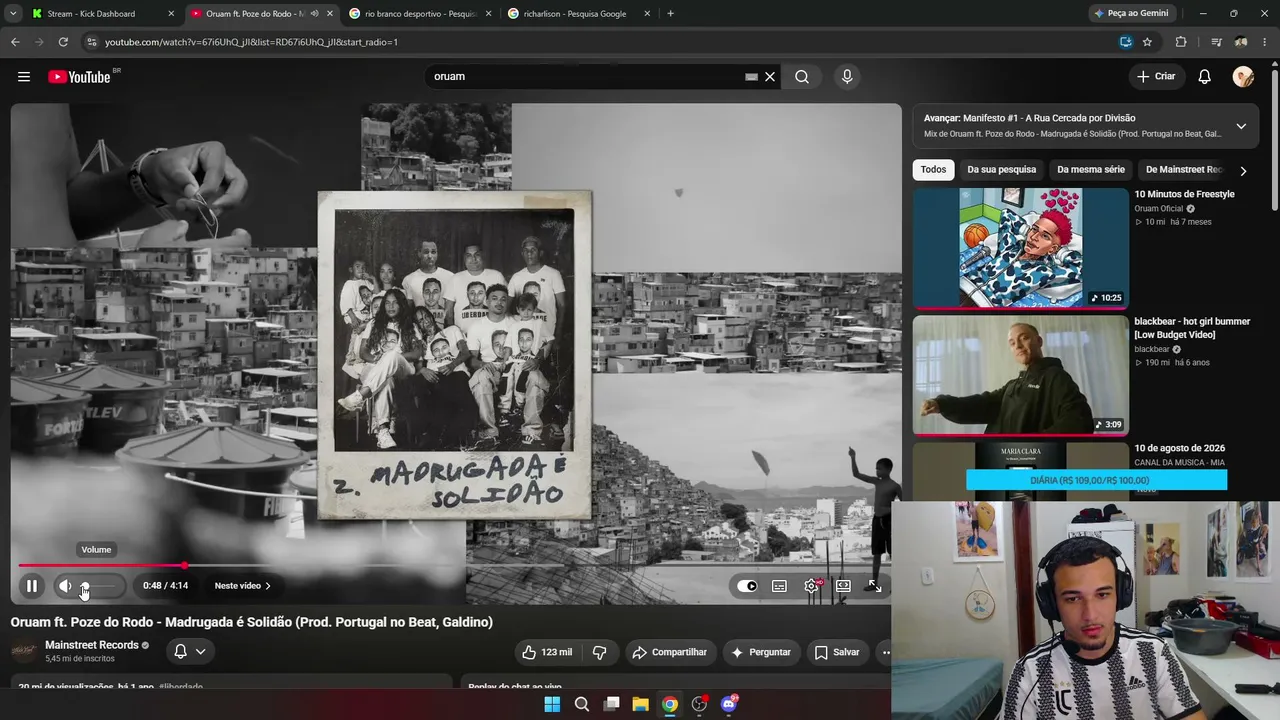Open the tab search dropdown arrow
The width and height of the screenshot is (1280, 720).
tap(13, 14)
